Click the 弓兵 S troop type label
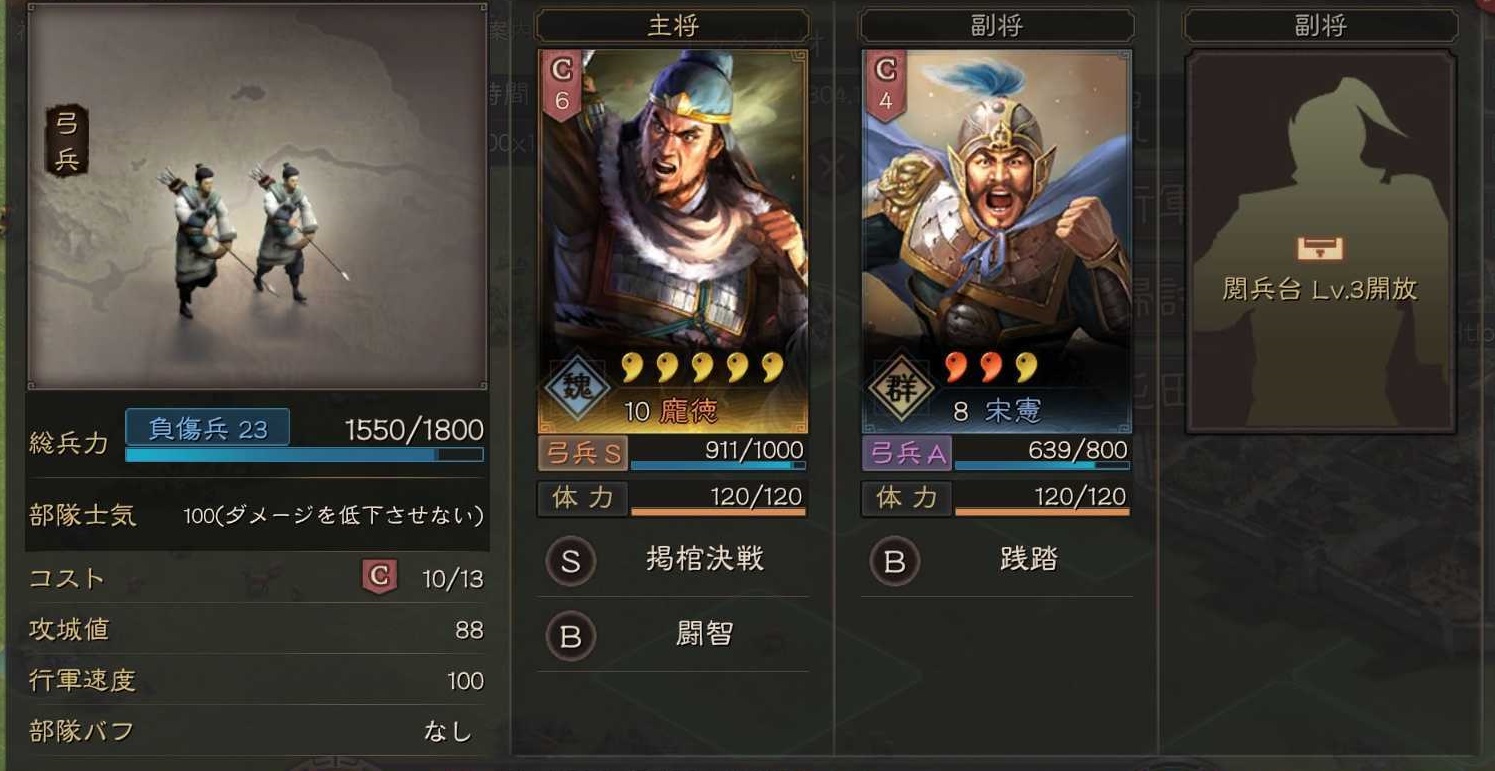This screenshot has width=1495, height=771. pyautogui.click(x=584, y=453)
